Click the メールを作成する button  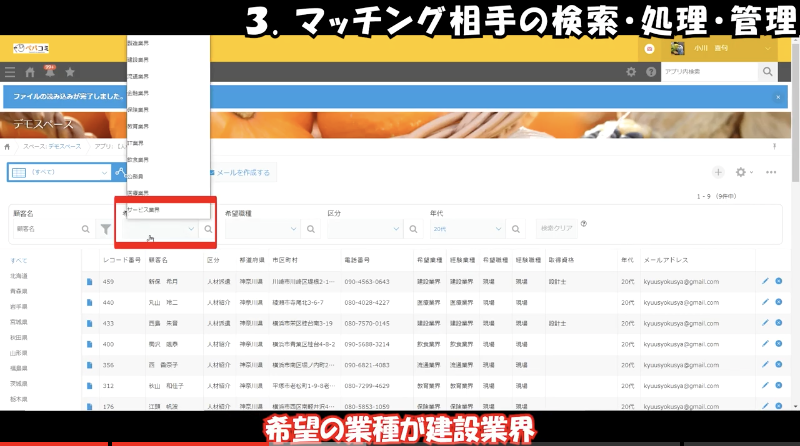[237, 172]
